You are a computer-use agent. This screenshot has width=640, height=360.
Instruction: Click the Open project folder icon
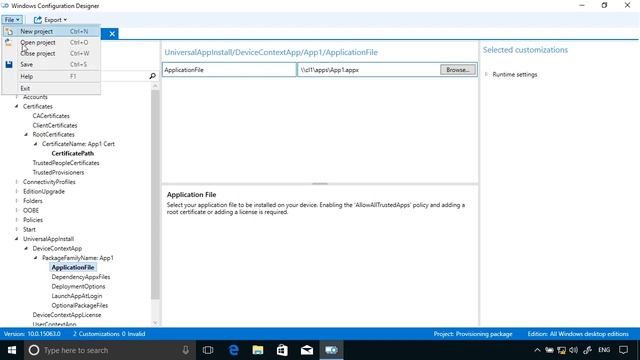[9, 42]
